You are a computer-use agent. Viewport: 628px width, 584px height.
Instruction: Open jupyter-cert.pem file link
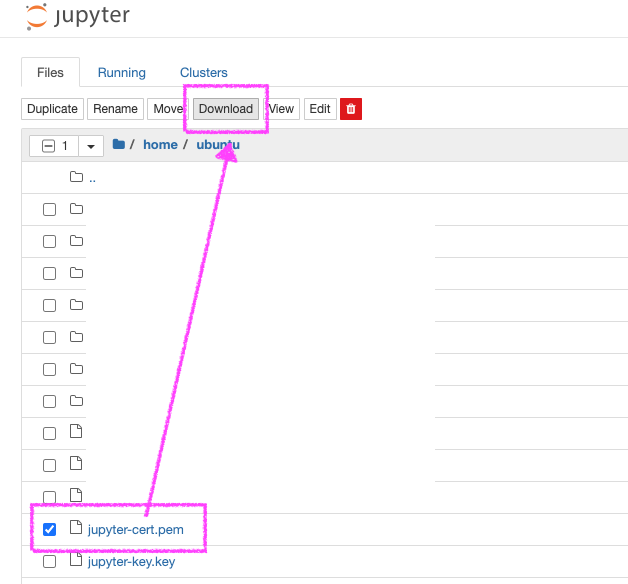tap(136, 530)
